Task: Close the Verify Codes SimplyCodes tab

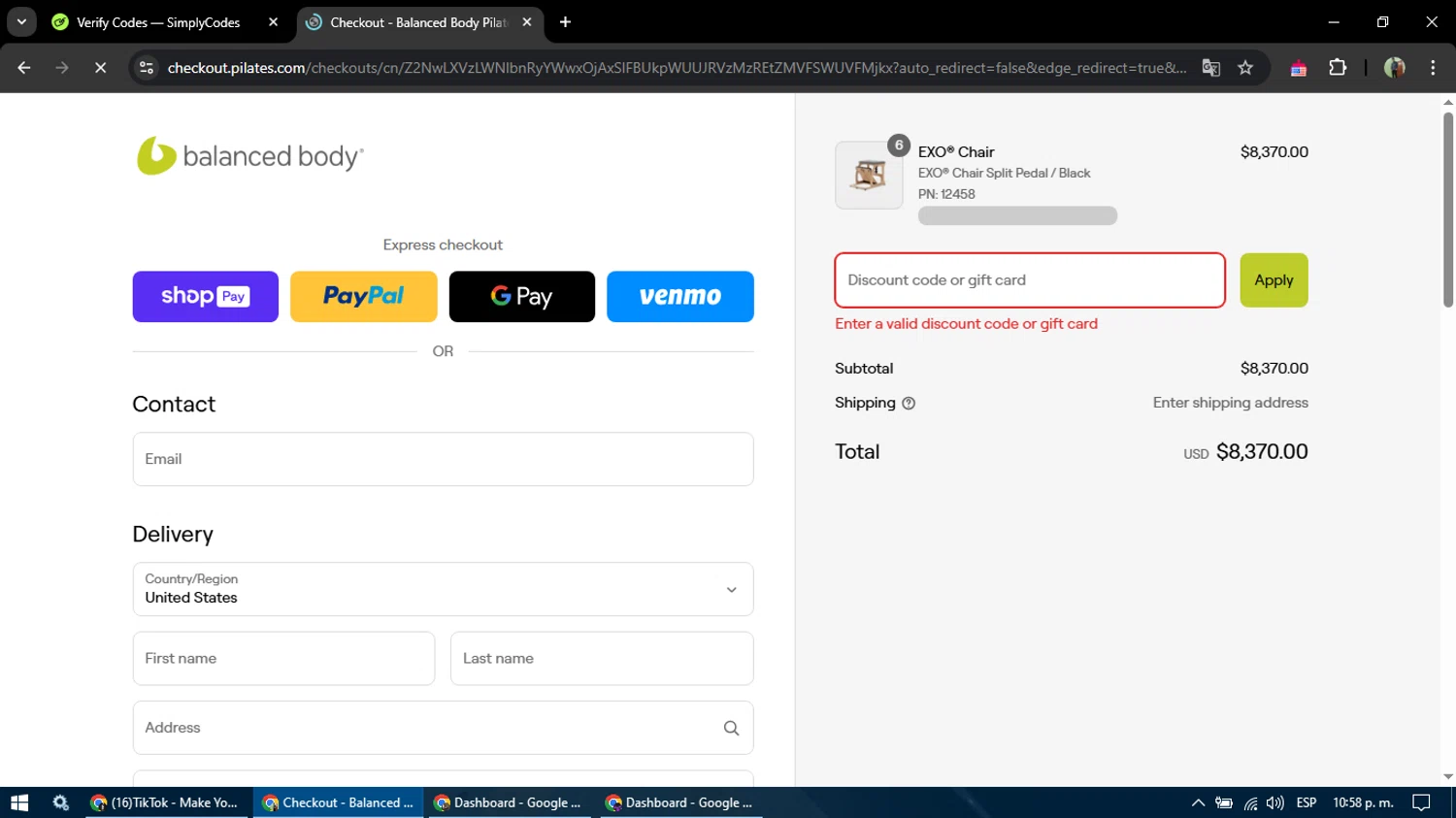Action: coord(273,22)
